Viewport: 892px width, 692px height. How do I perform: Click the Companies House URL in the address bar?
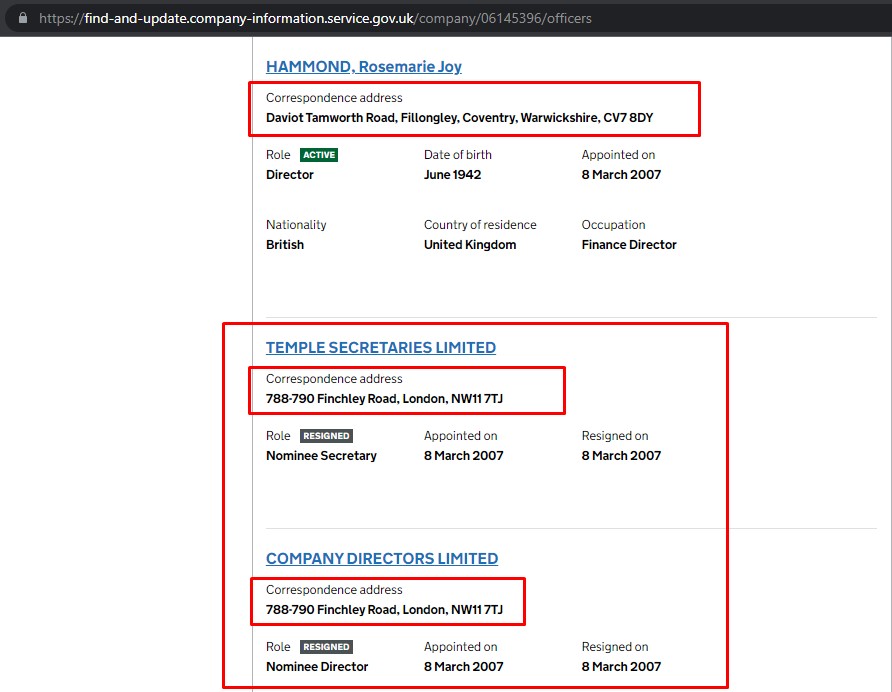[x=315, y=18]
